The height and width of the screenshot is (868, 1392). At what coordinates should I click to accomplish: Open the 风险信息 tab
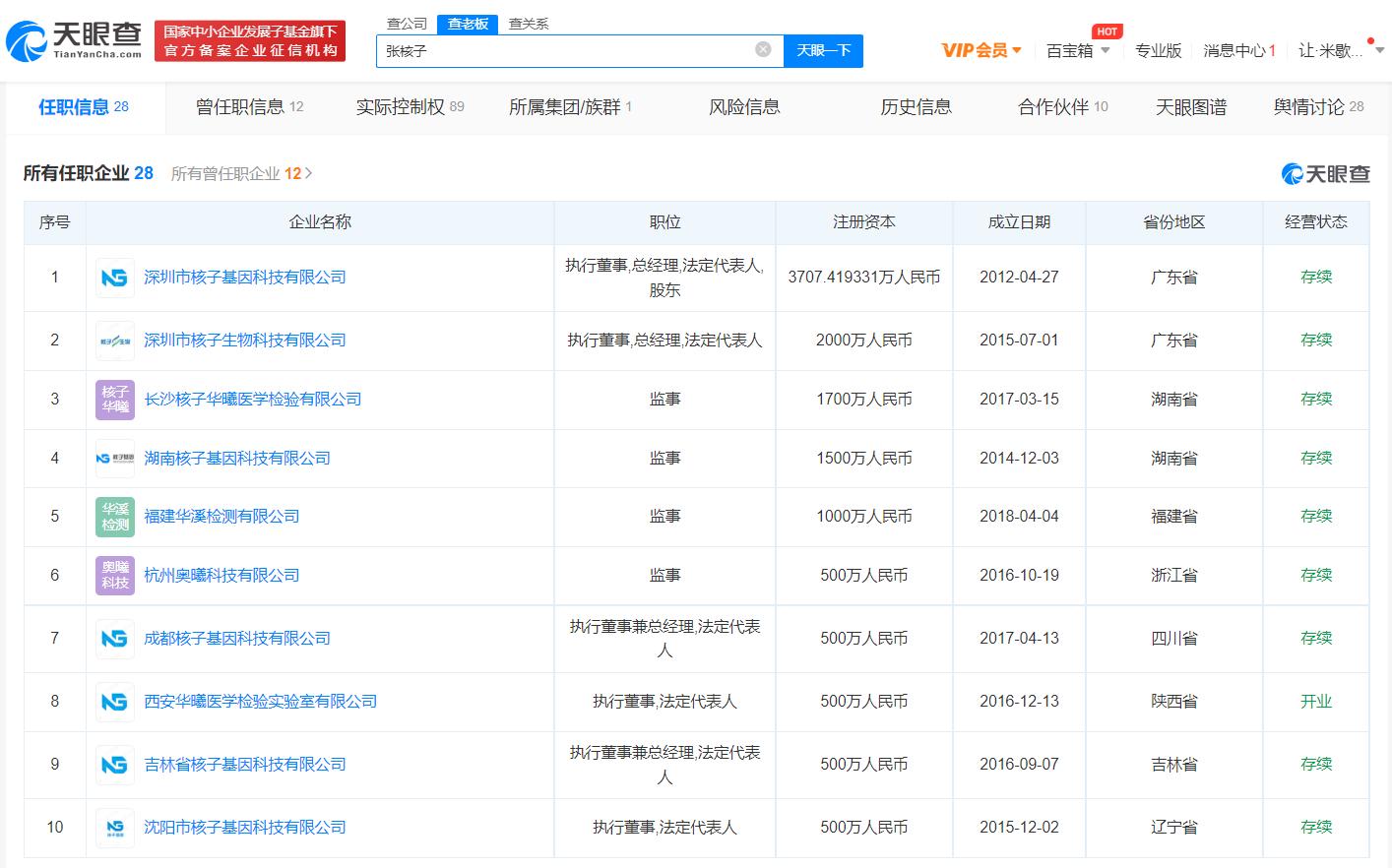pyautogui.click(x=744, y=107)
